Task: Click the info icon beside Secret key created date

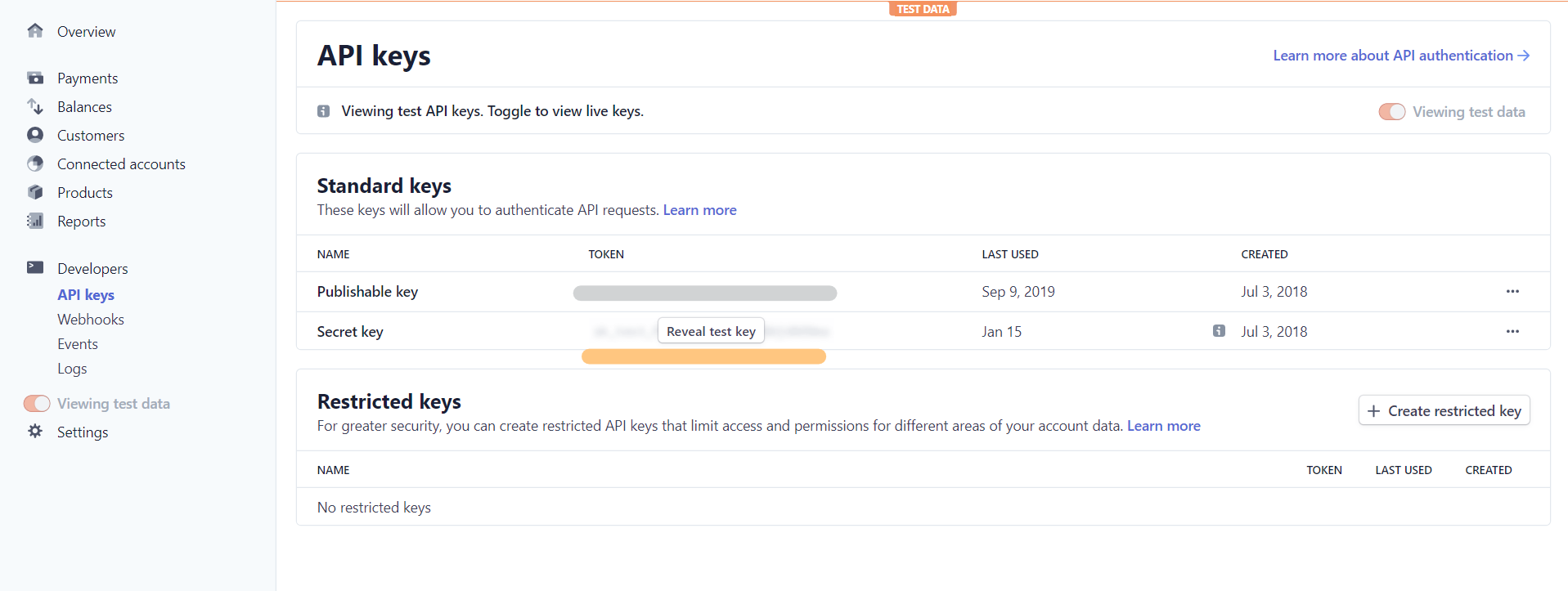Action: (1219, 331)
